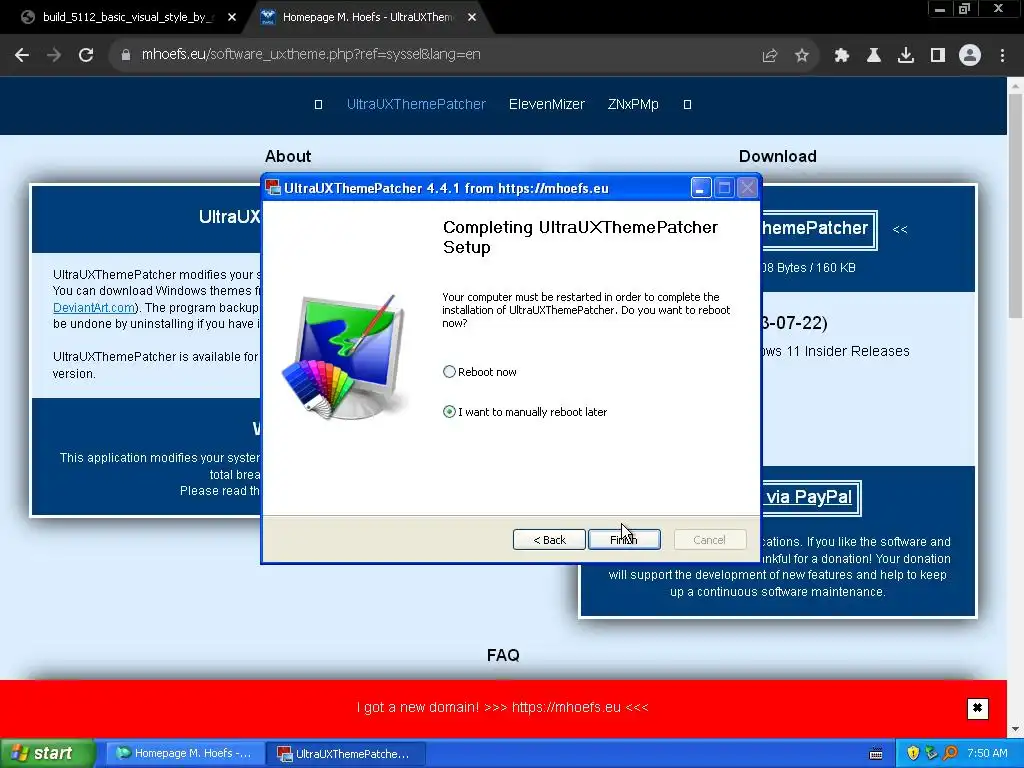Open Chrome three-dot menu
1024x768 pixels.
point(1002,56)
